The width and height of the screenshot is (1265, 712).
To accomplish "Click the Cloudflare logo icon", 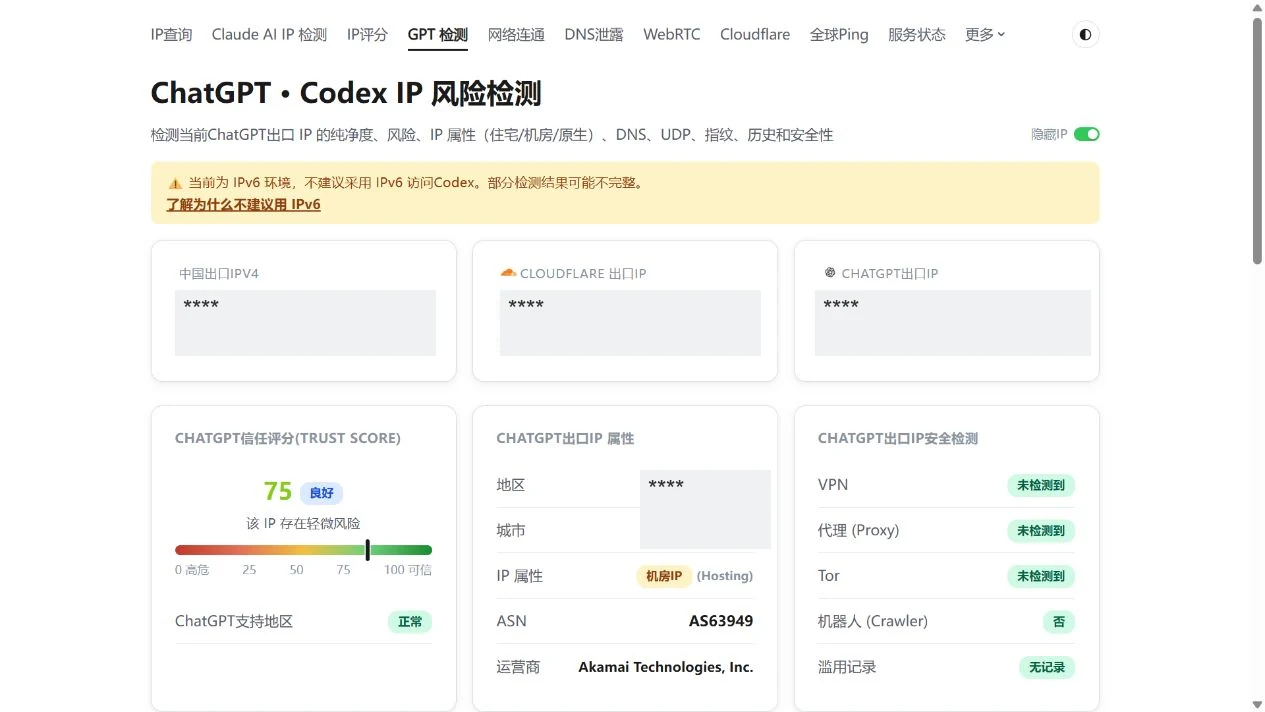I will click(x=508, y=273).
